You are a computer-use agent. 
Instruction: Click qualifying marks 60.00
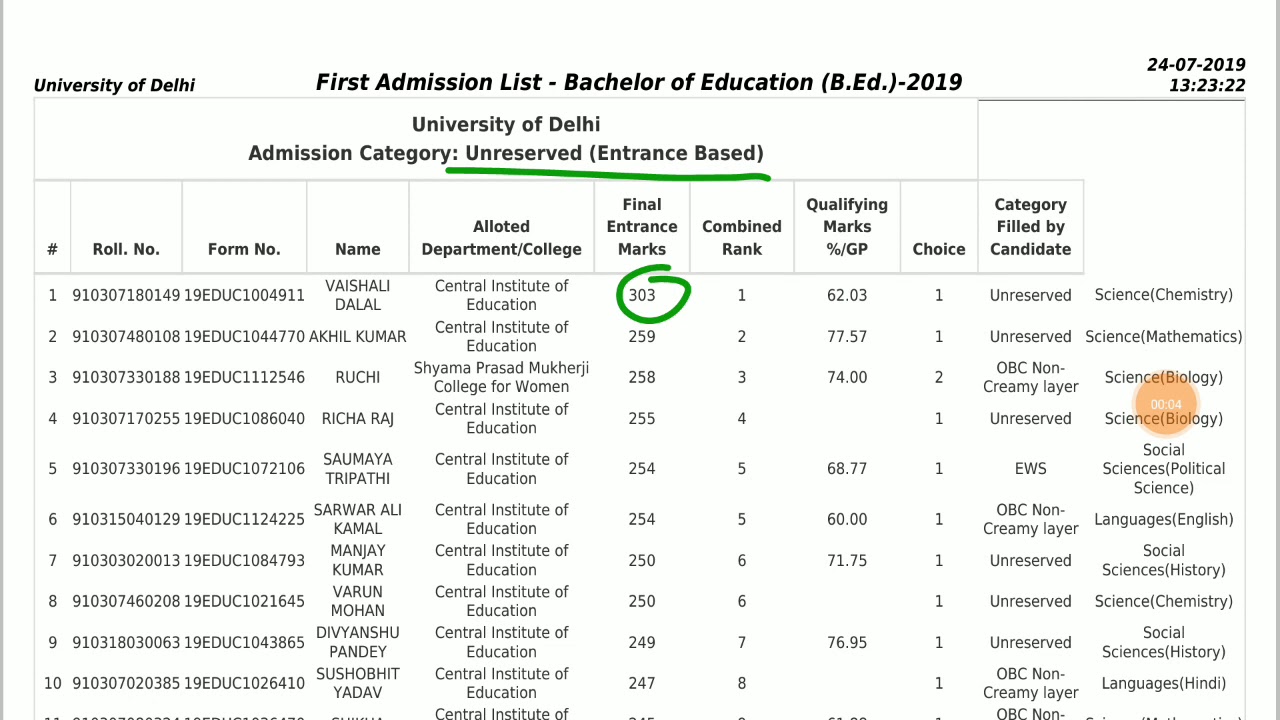pyautogui.click(x=847, y=520)
